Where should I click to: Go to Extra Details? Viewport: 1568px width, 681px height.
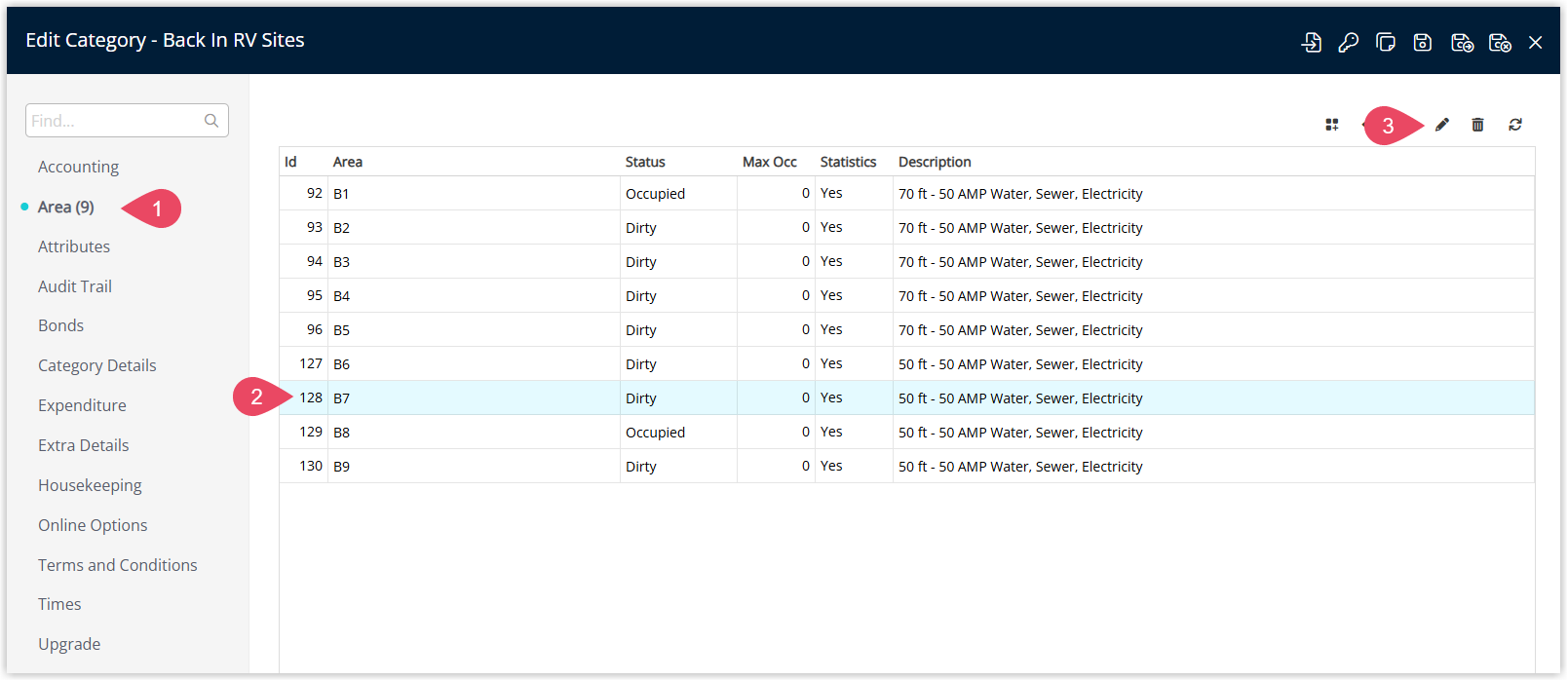coord(83,445)
